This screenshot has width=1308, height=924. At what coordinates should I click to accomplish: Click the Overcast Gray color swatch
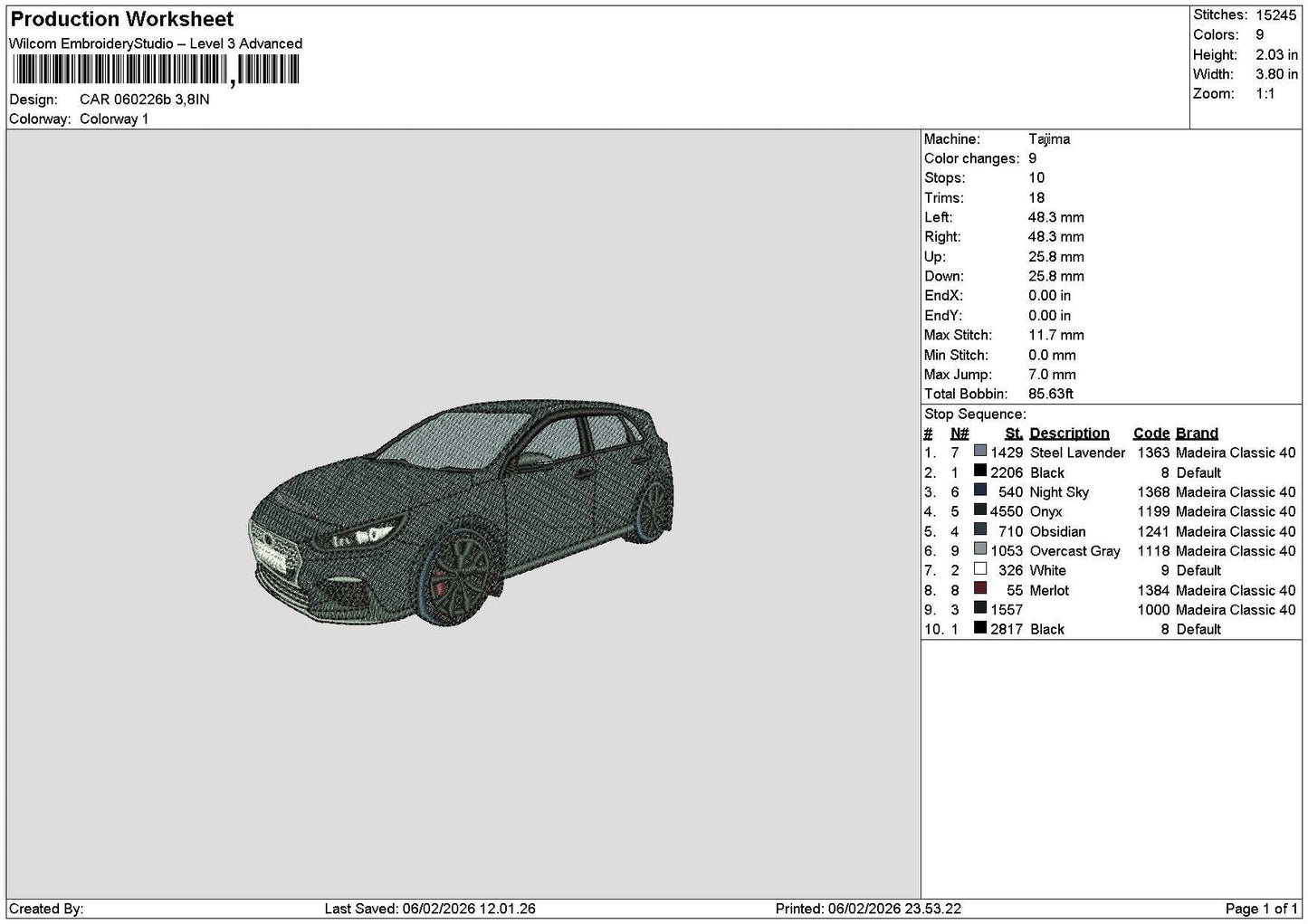pos(979,549)
